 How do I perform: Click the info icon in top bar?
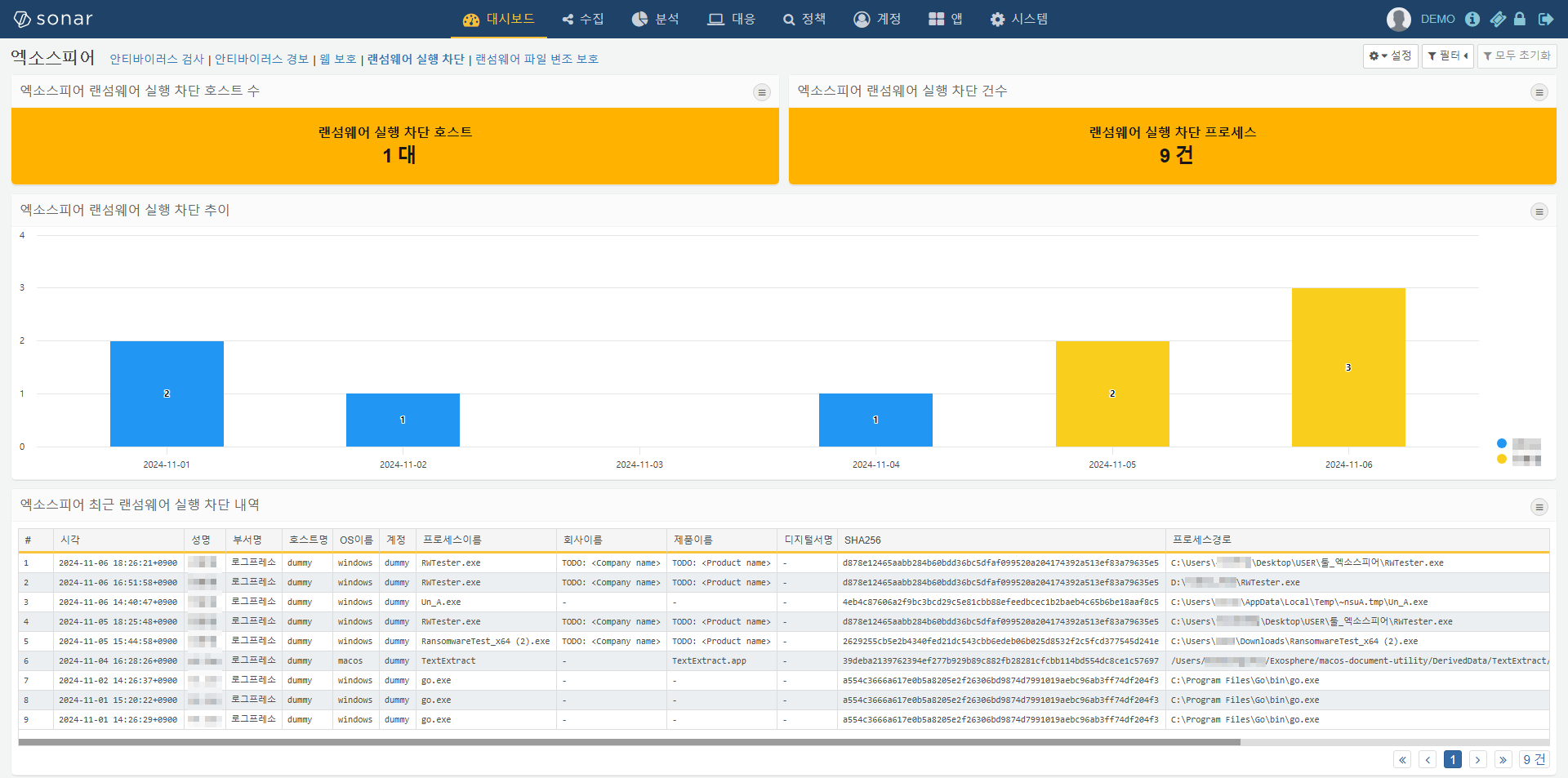click(1472, 19)
